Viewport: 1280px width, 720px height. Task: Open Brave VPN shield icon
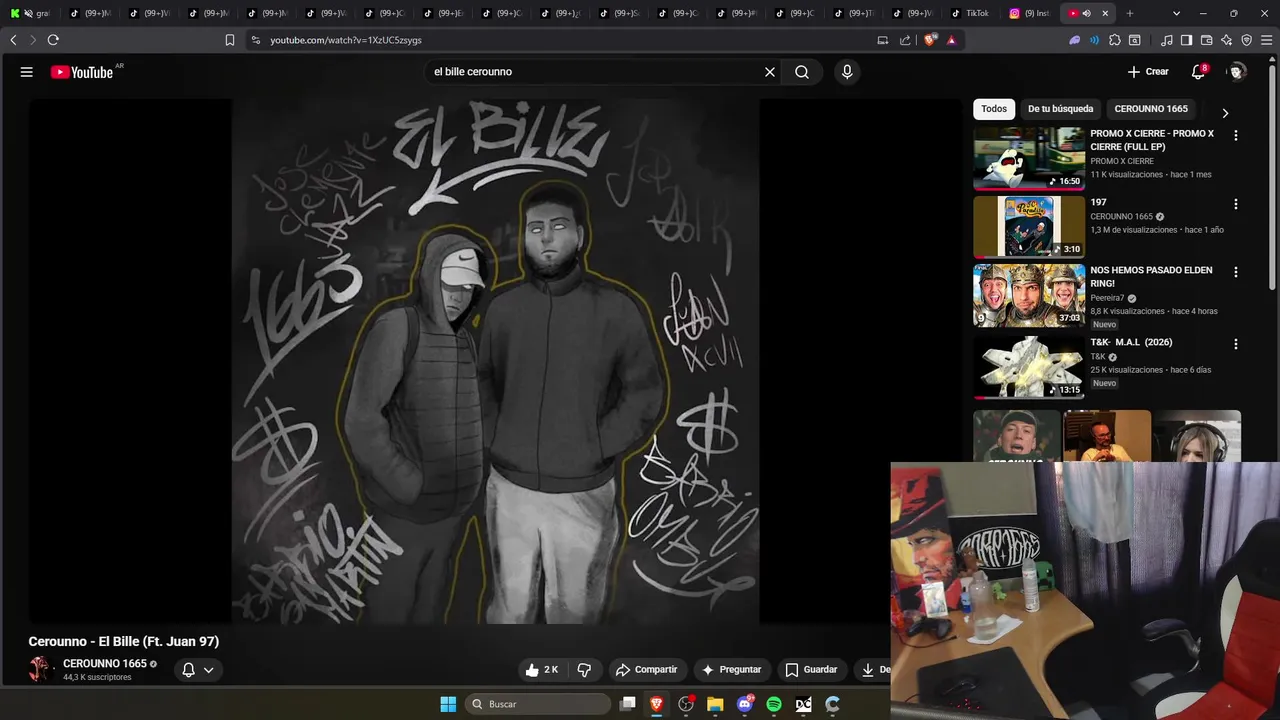[x=1246, y=40]
